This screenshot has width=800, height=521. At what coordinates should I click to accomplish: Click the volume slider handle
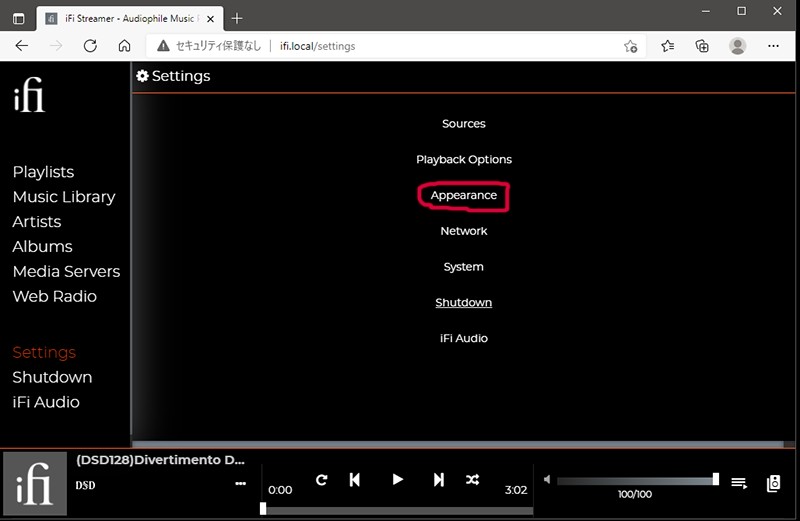coord(716,479)
